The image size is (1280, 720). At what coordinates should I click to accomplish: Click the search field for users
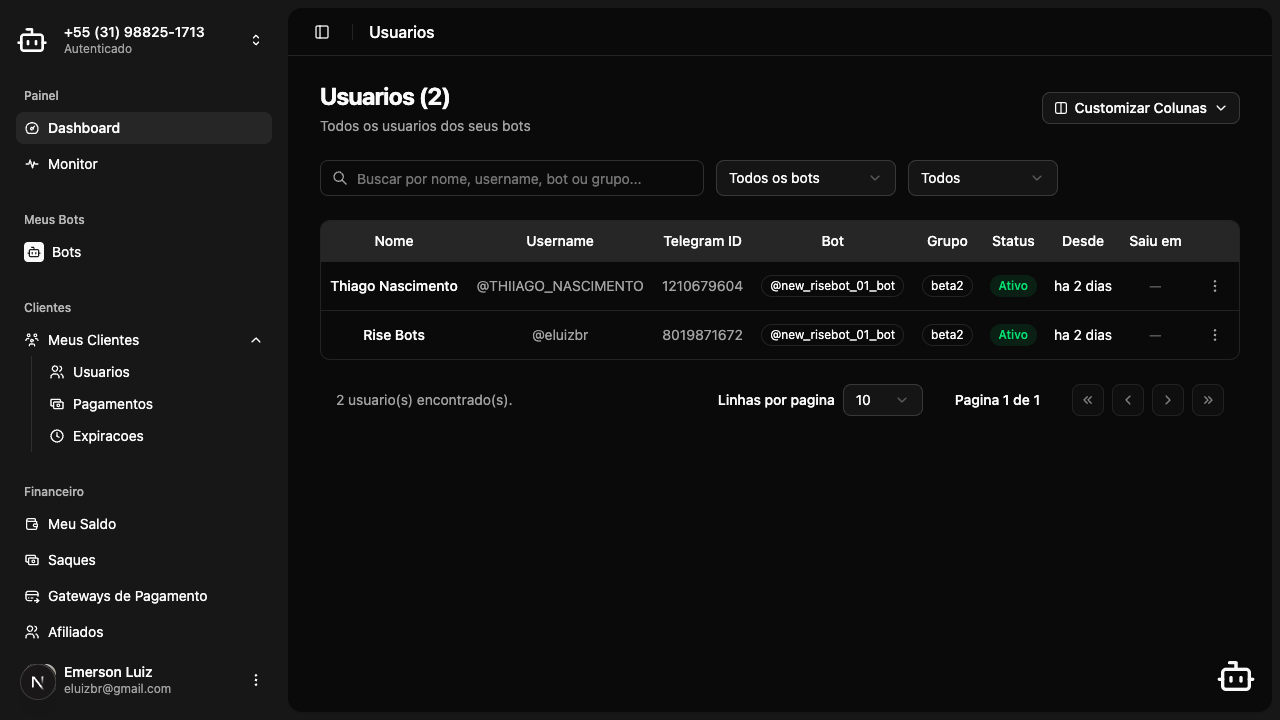click(512, 178)
